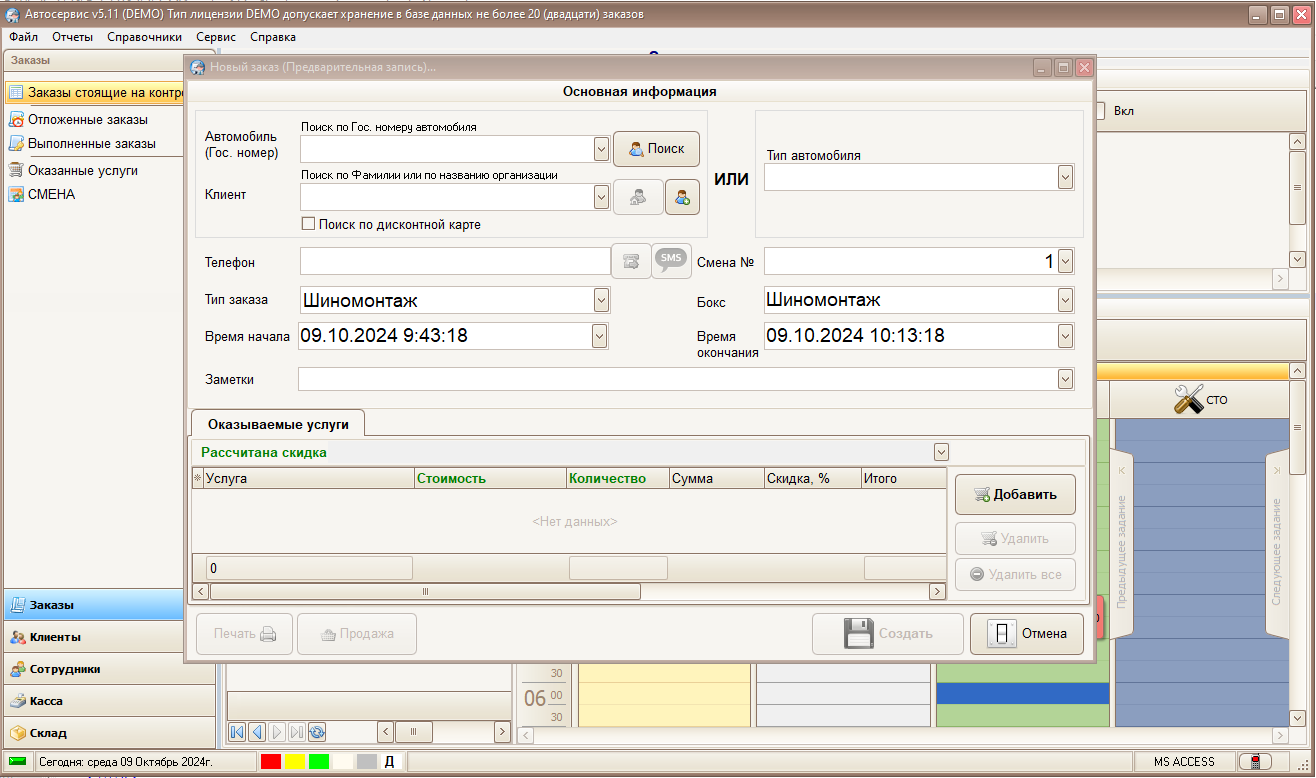1316x778 pixels.
Task: Switch to the Оказываемые услуги tab
Action: click(278, 424)
